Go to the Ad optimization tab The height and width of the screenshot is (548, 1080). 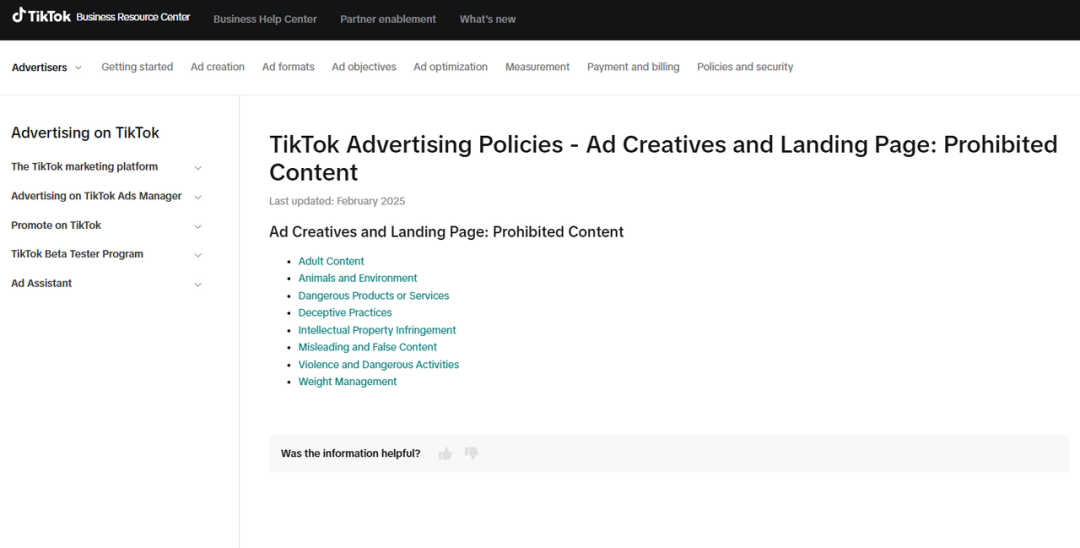450,67
